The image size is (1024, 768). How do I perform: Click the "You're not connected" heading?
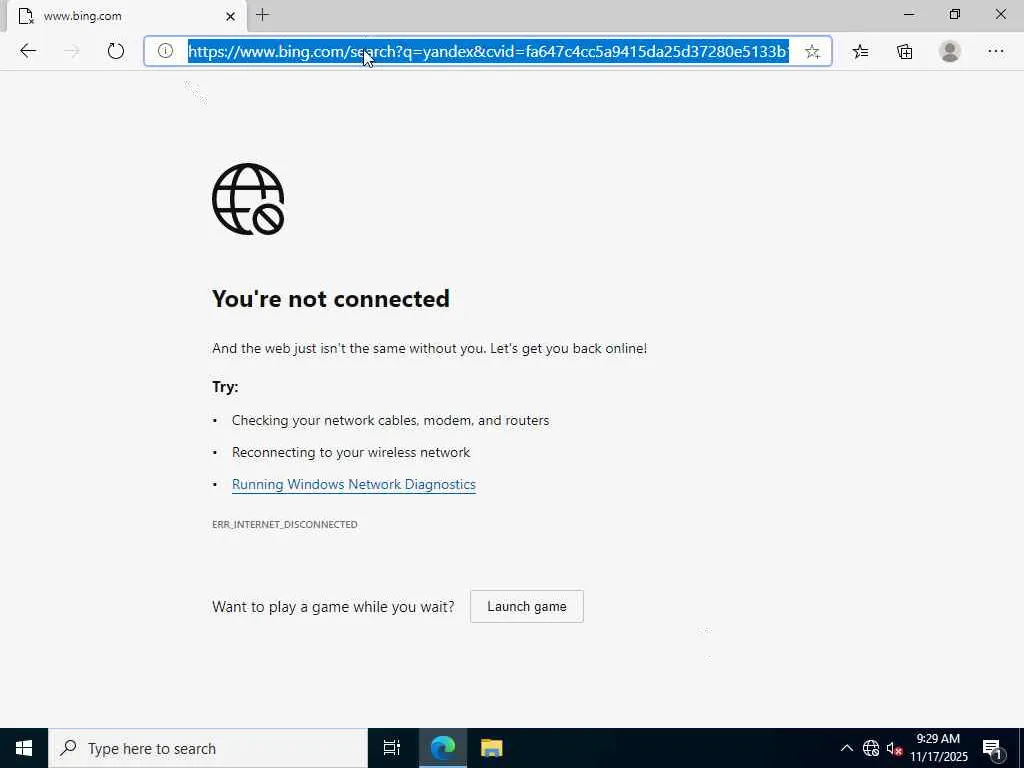coord(330,298)
